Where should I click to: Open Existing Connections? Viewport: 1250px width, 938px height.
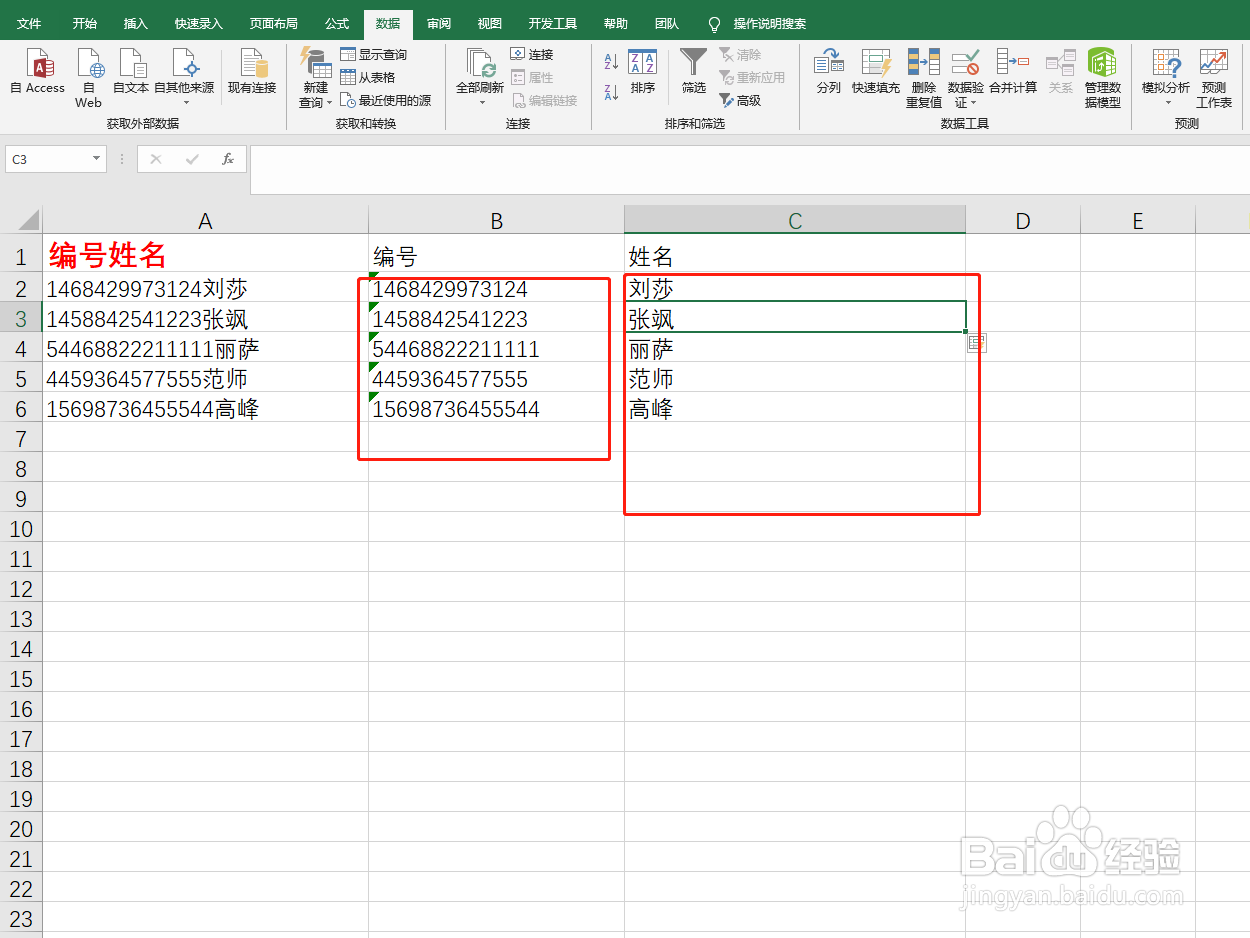252,71
